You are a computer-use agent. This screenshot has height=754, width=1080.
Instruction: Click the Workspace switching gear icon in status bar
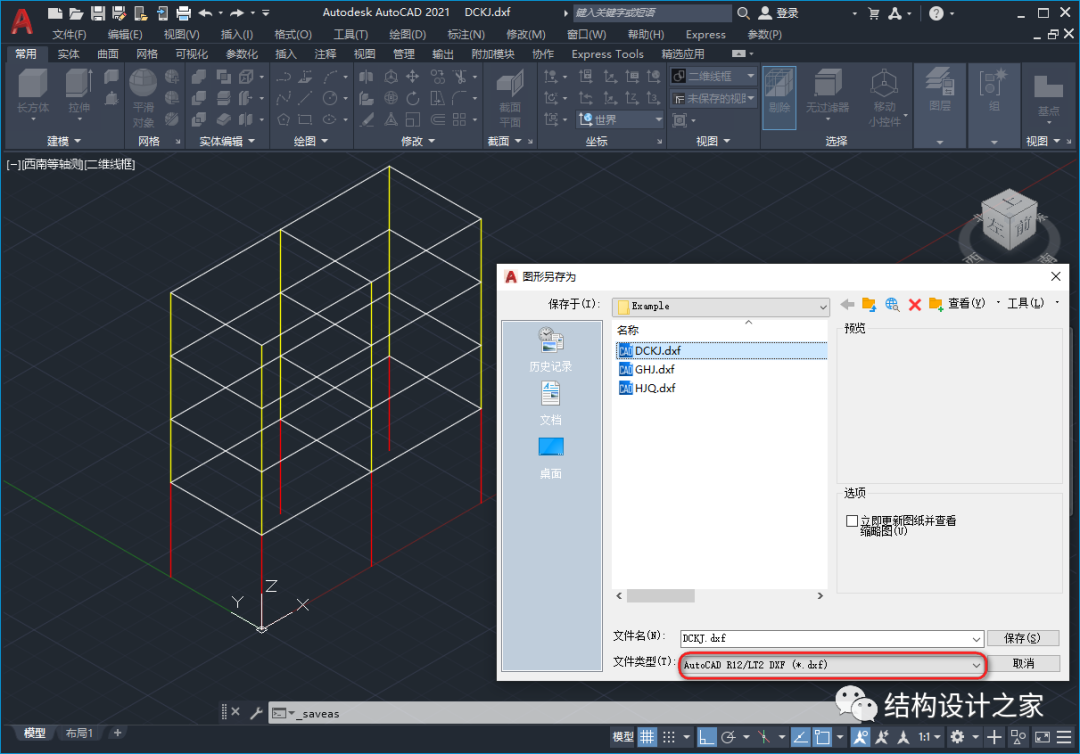(957, 737)
